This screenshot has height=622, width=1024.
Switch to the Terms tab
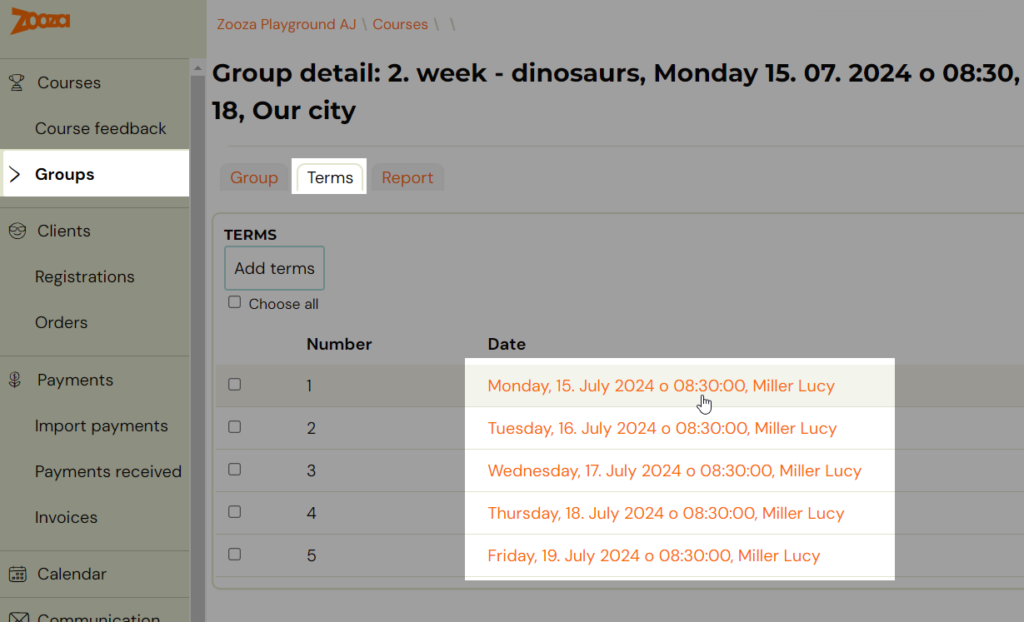click(330, 178)
